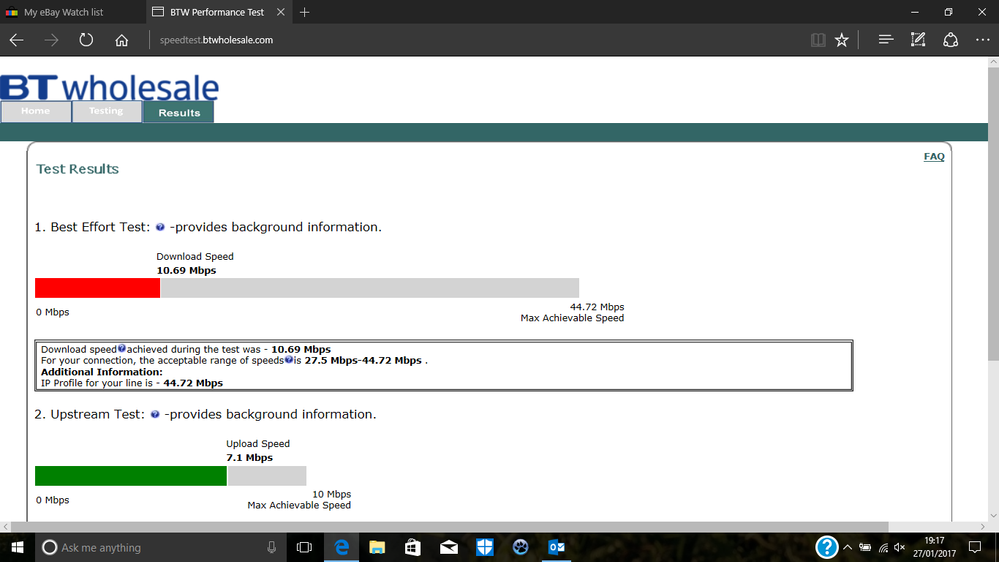999x562 pixels.
Task: Open Outlook from the taskbar
Action: click(x=556, y=547)
